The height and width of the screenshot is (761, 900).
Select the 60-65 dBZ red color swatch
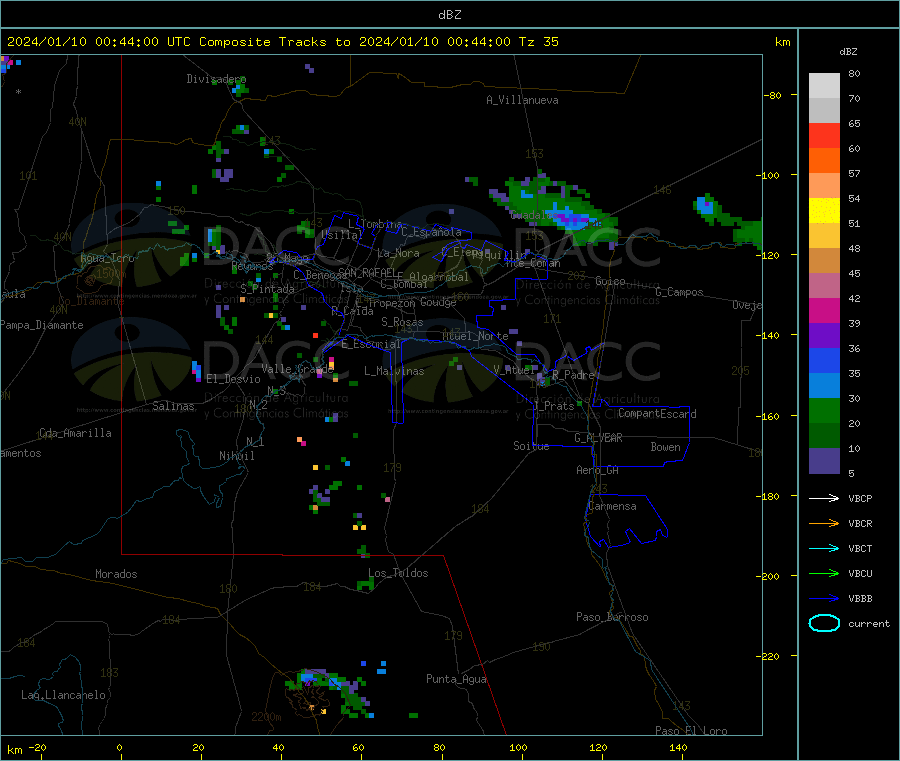824,135
